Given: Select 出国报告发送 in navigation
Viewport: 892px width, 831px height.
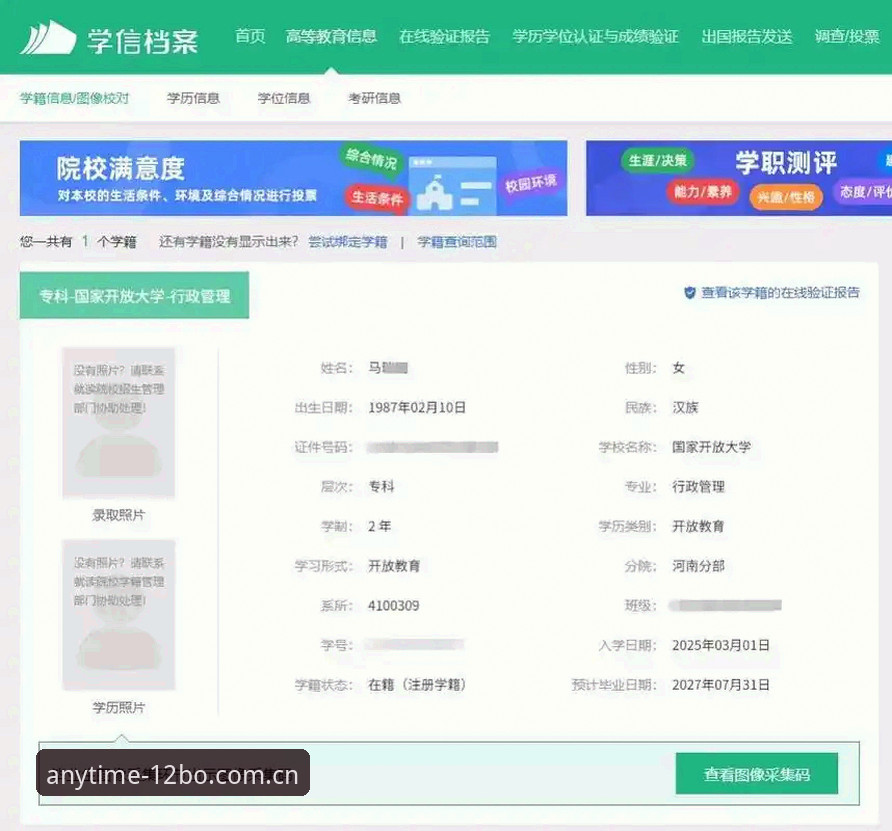Looking at the screenshot, I should (746, 36).
